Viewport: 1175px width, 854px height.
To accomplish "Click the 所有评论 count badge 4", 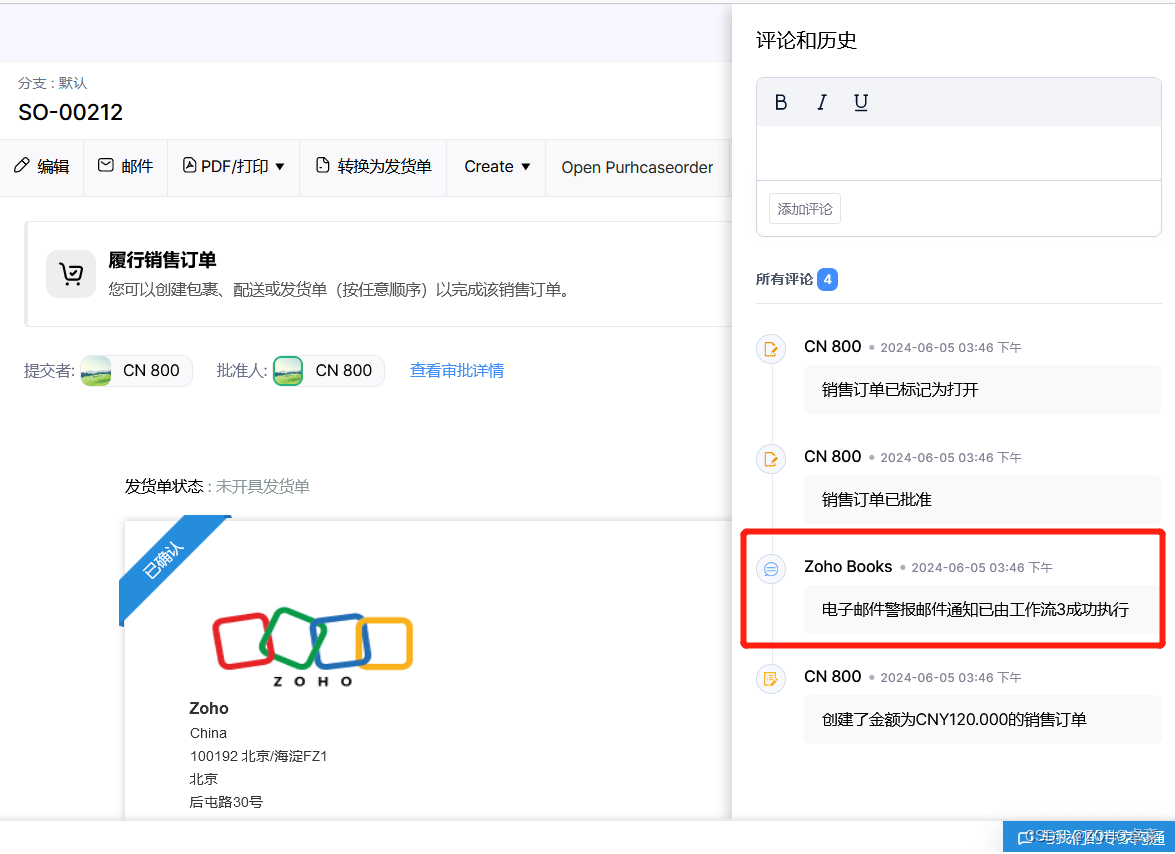I will coord(827,279).
